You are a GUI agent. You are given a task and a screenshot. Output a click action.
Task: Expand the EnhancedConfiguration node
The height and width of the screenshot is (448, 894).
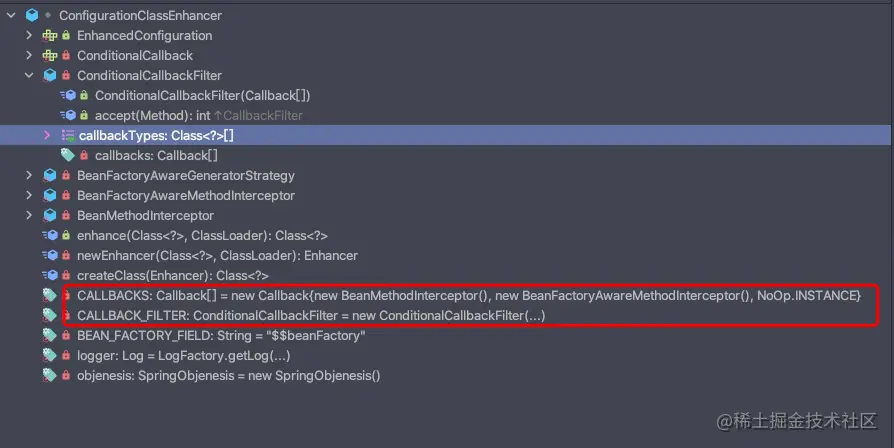click(x=29, y=35)
